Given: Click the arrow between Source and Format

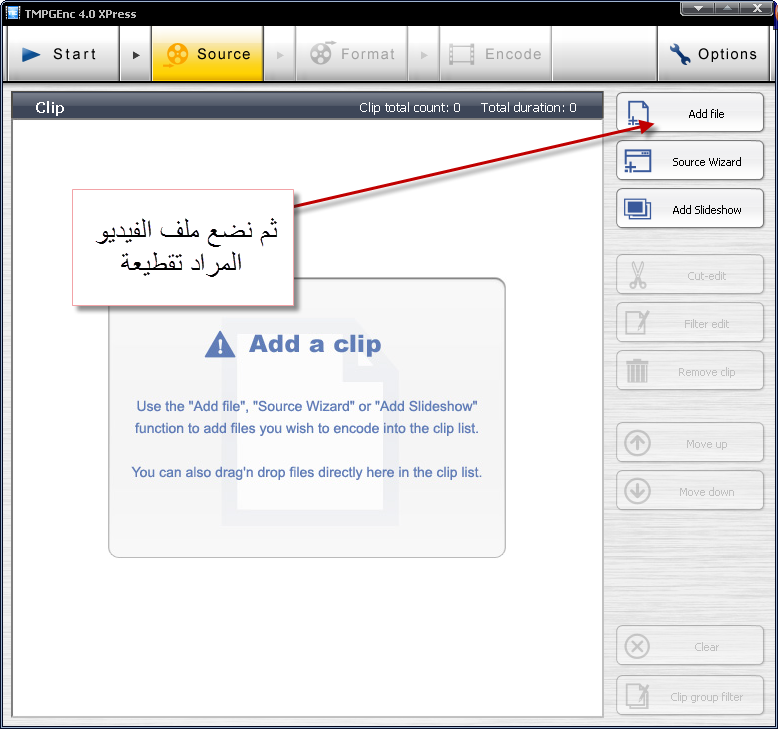Looking at the screenshot, I should point(280,54).
